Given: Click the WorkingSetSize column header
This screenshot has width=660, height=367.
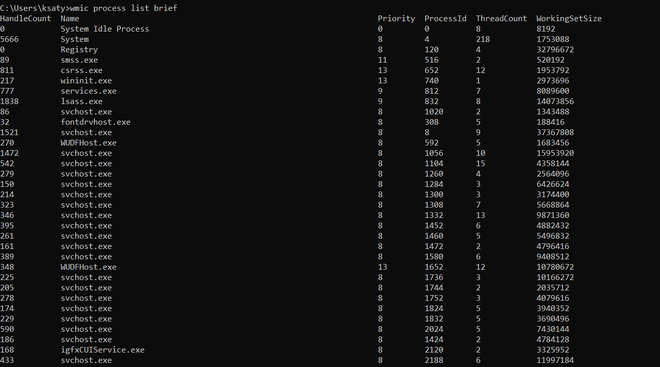Looking at the screenshot, I should (x=569, y=19).
